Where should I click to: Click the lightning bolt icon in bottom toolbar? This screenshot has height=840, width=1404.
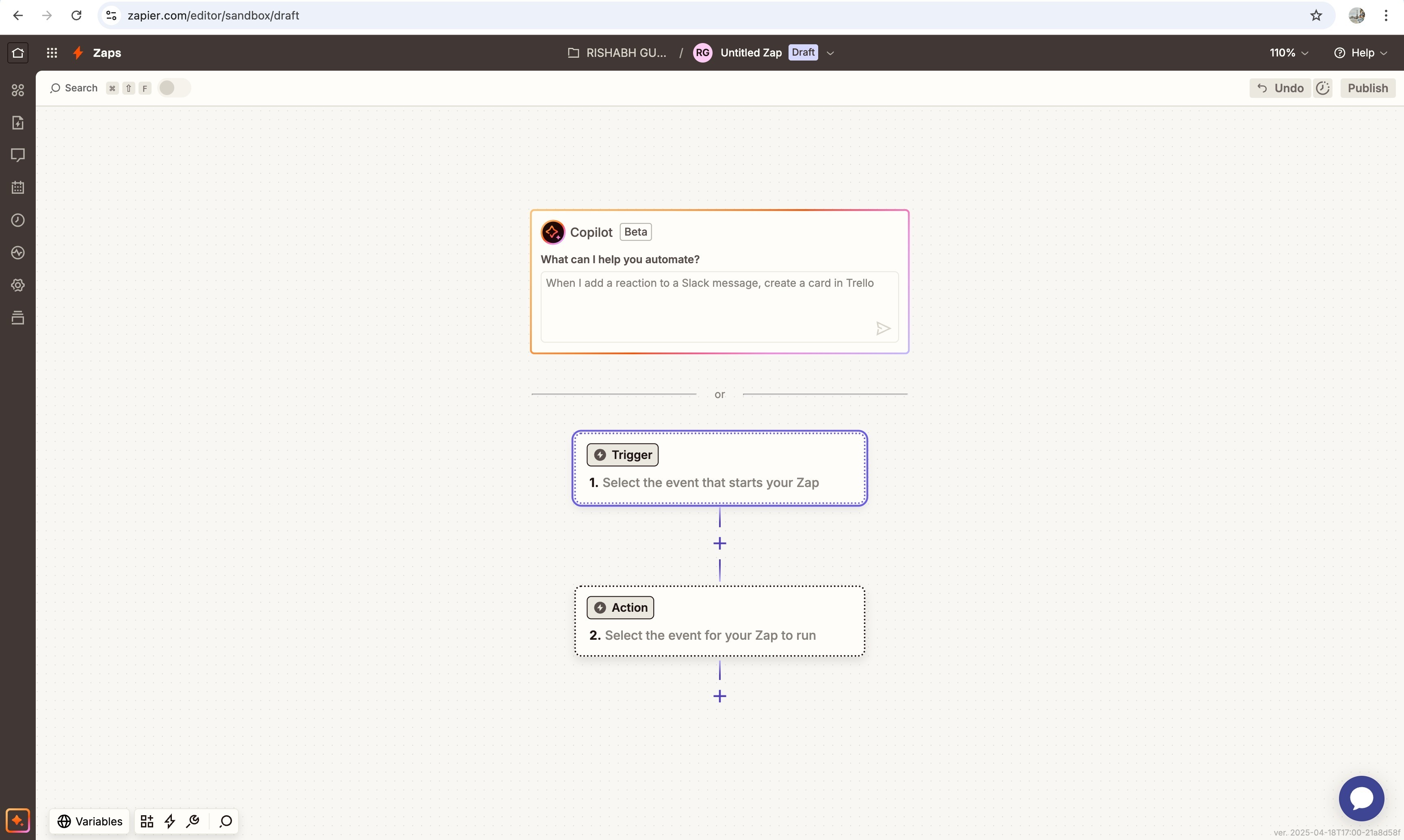click(170, 821)
